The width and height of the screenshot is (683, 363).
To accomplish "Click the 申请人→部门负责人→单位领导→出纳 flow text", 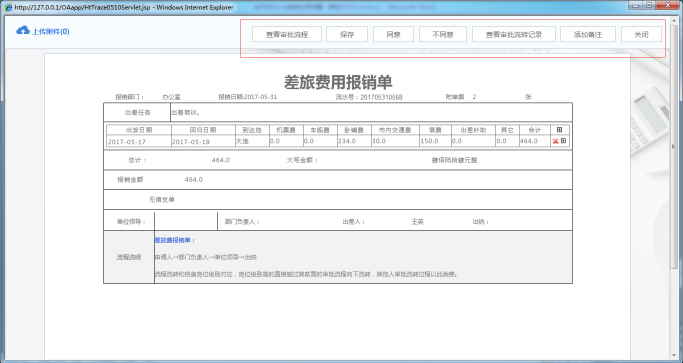I will (x=206, y=258).
